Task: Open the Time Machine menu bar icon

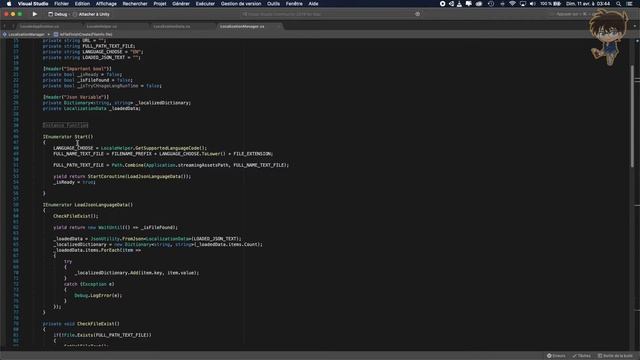Action: [491, 4]
